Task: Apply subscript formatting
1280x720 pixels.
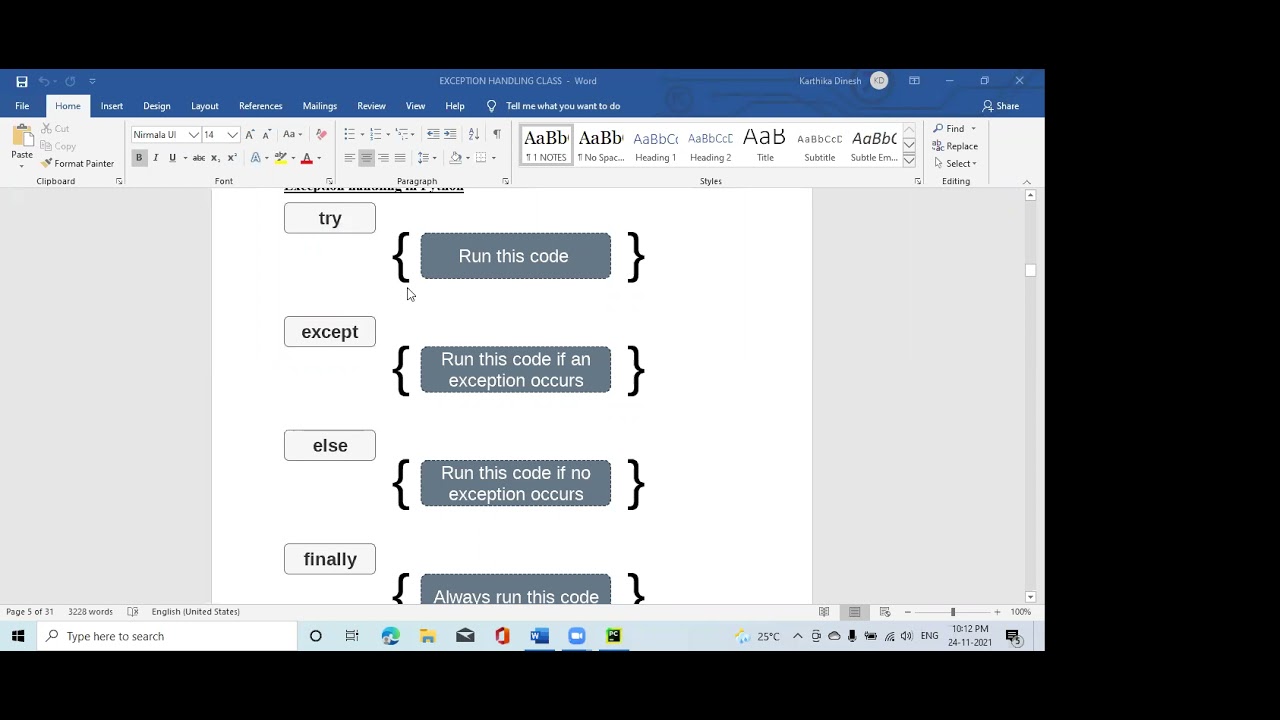Action: point(215,158)
